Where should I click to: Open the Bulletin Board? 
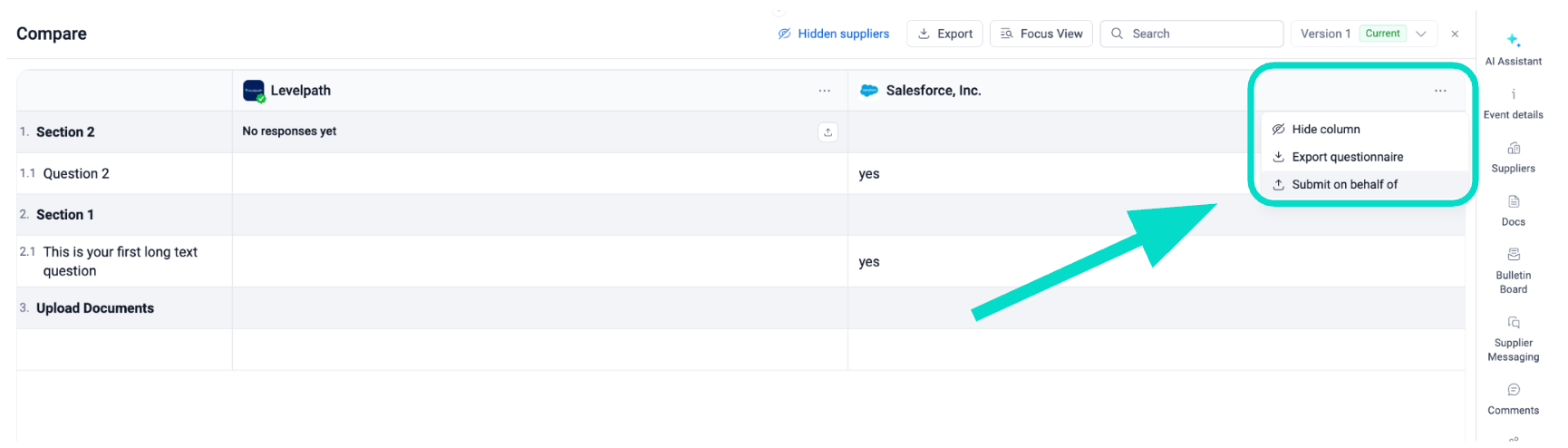pos(1513,270)
